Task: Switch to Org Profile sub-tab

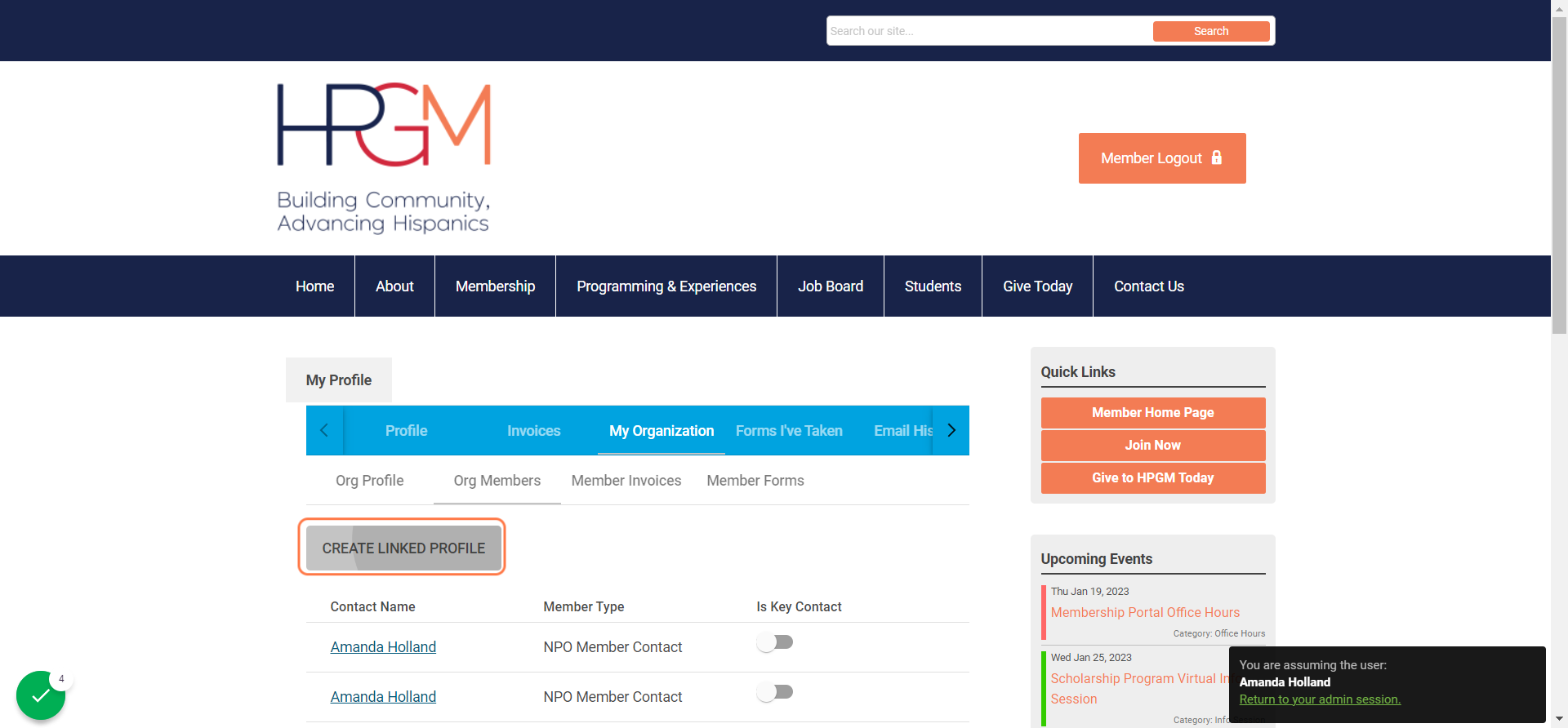Action: point(369,481)
